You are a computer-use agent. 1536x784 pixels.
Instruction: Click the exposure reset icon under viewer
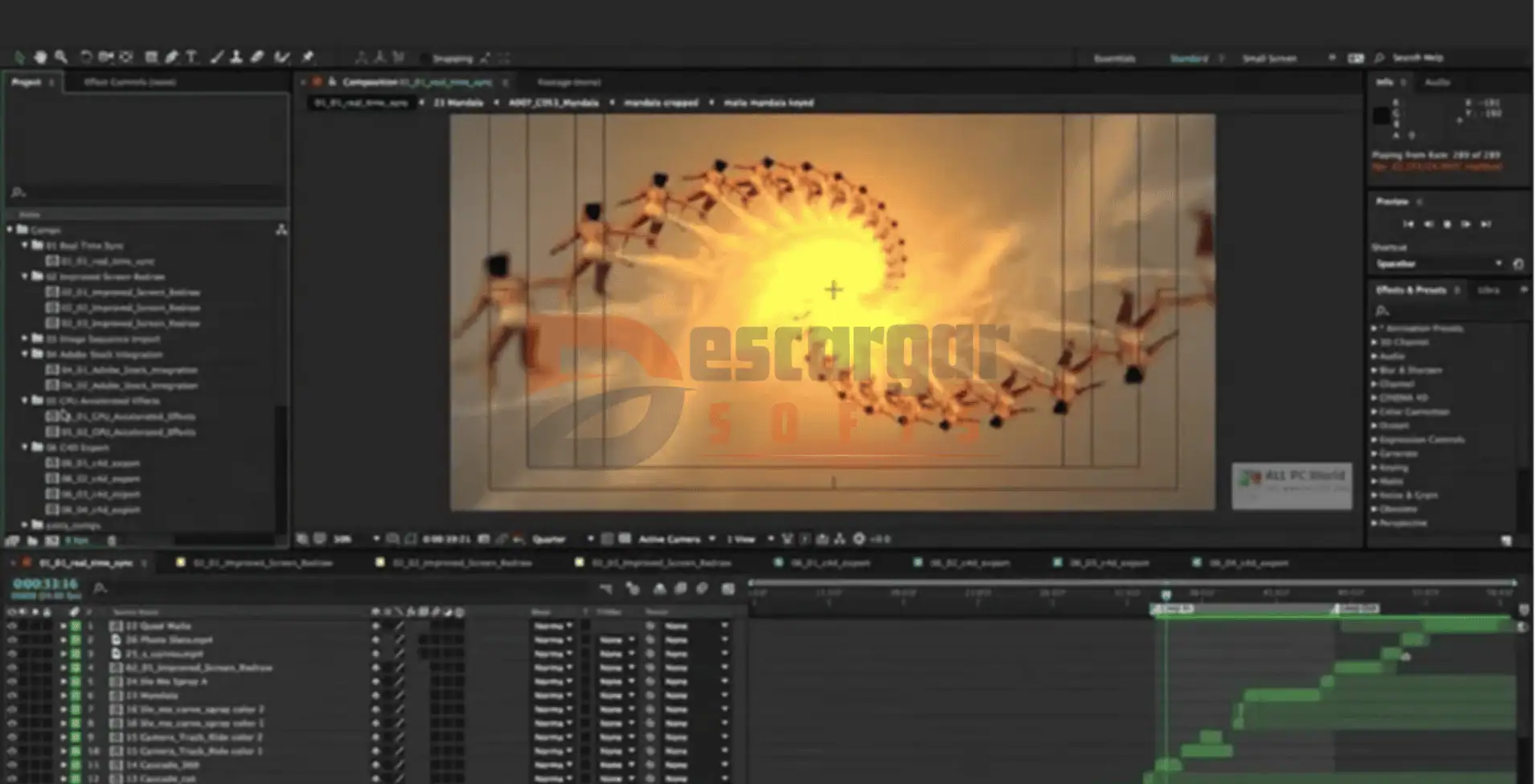(859, 539)
